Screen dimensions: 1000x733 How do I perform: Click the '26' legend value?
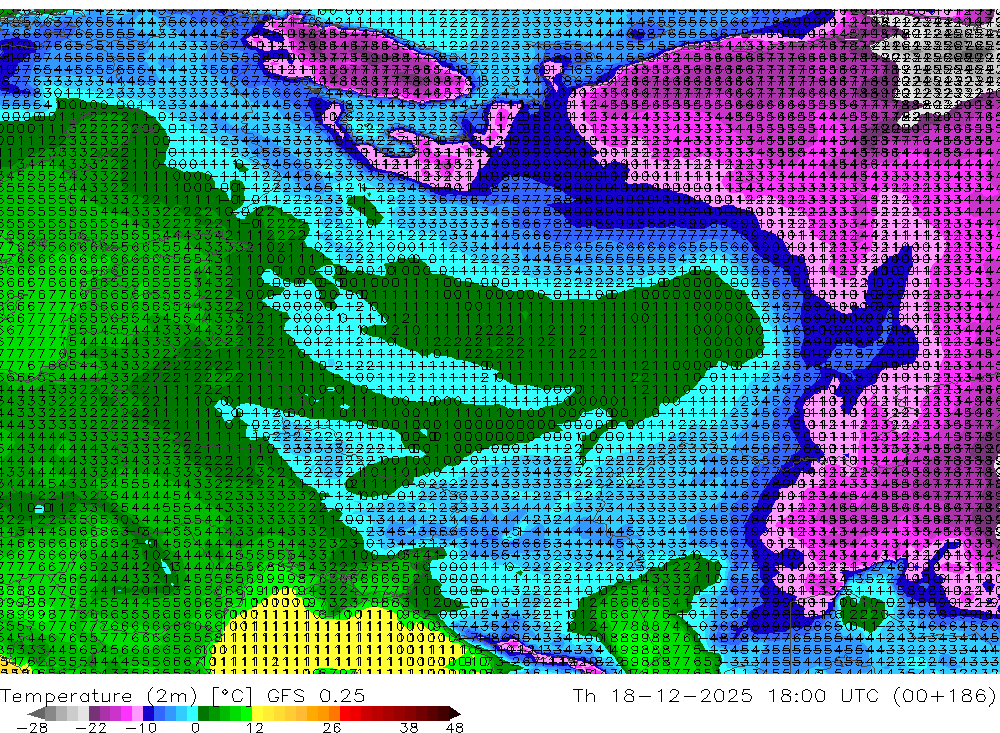(332, 728)
